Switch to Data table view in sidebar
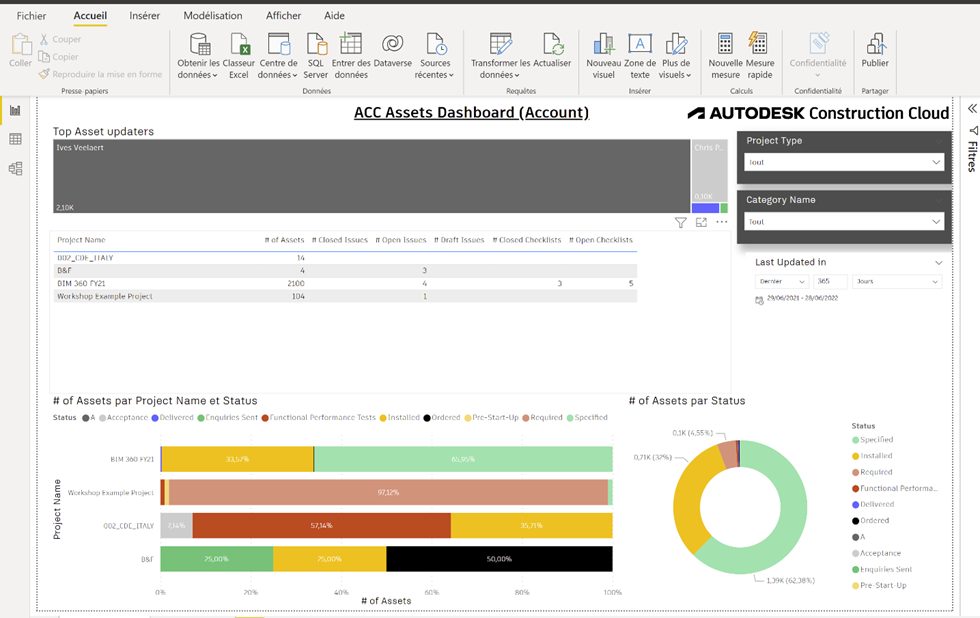 tap(15, 139)
